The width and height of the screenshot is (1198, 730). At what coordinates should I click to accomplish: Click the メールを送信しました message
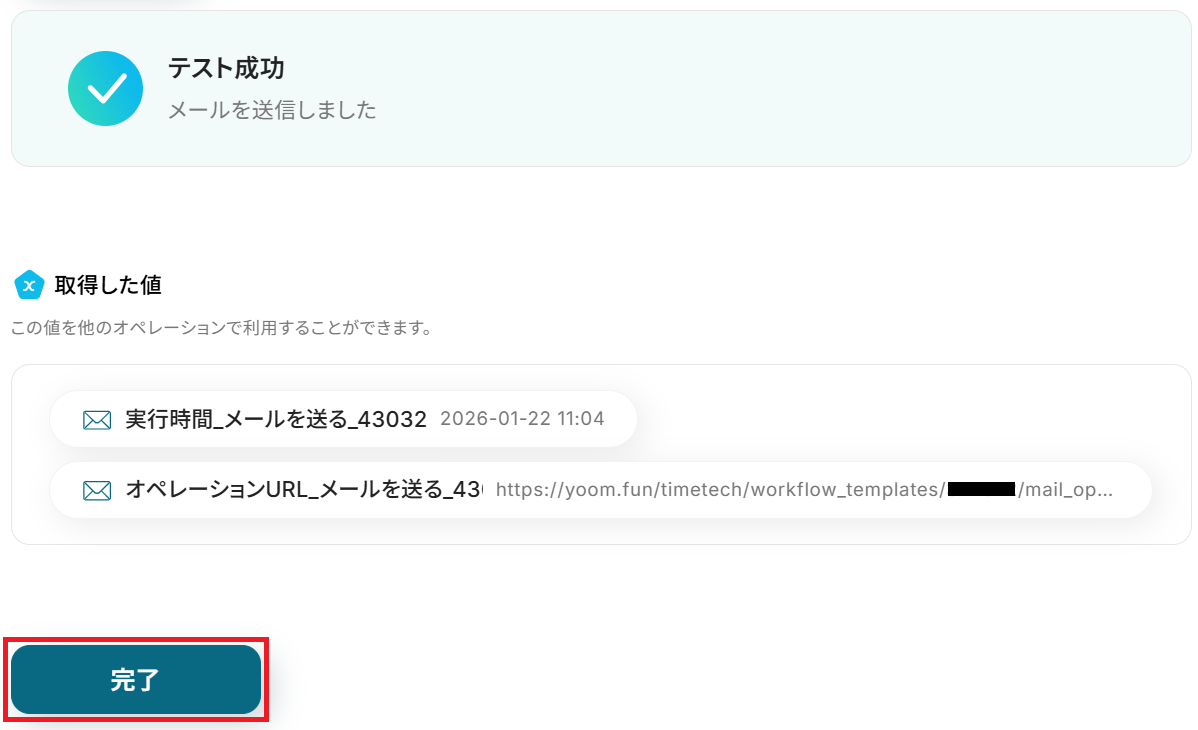coord(272,110)
